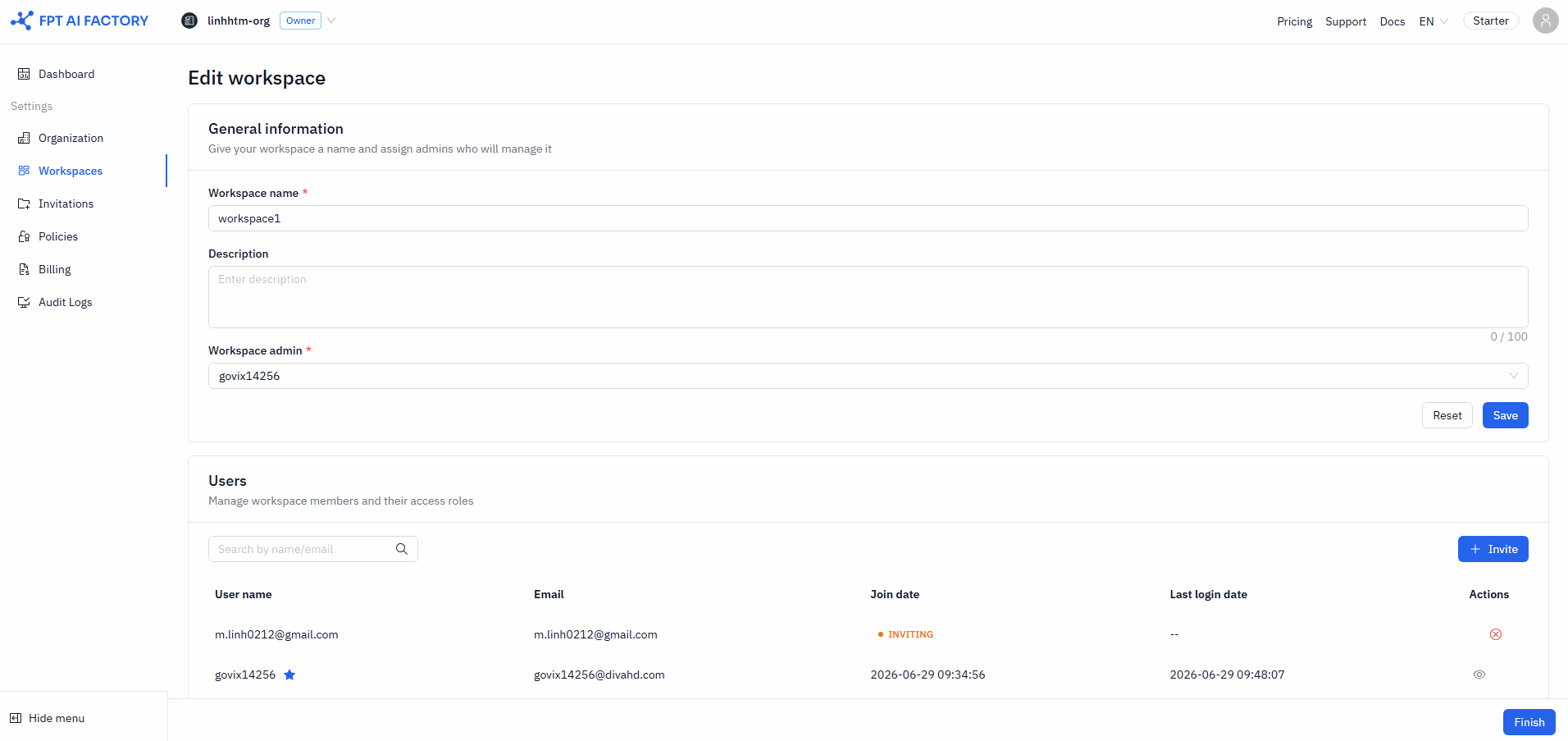This screenshot has height=741, width=1568.
Task: Click the Workspaces sidebar icon
Action: point(24,171)
